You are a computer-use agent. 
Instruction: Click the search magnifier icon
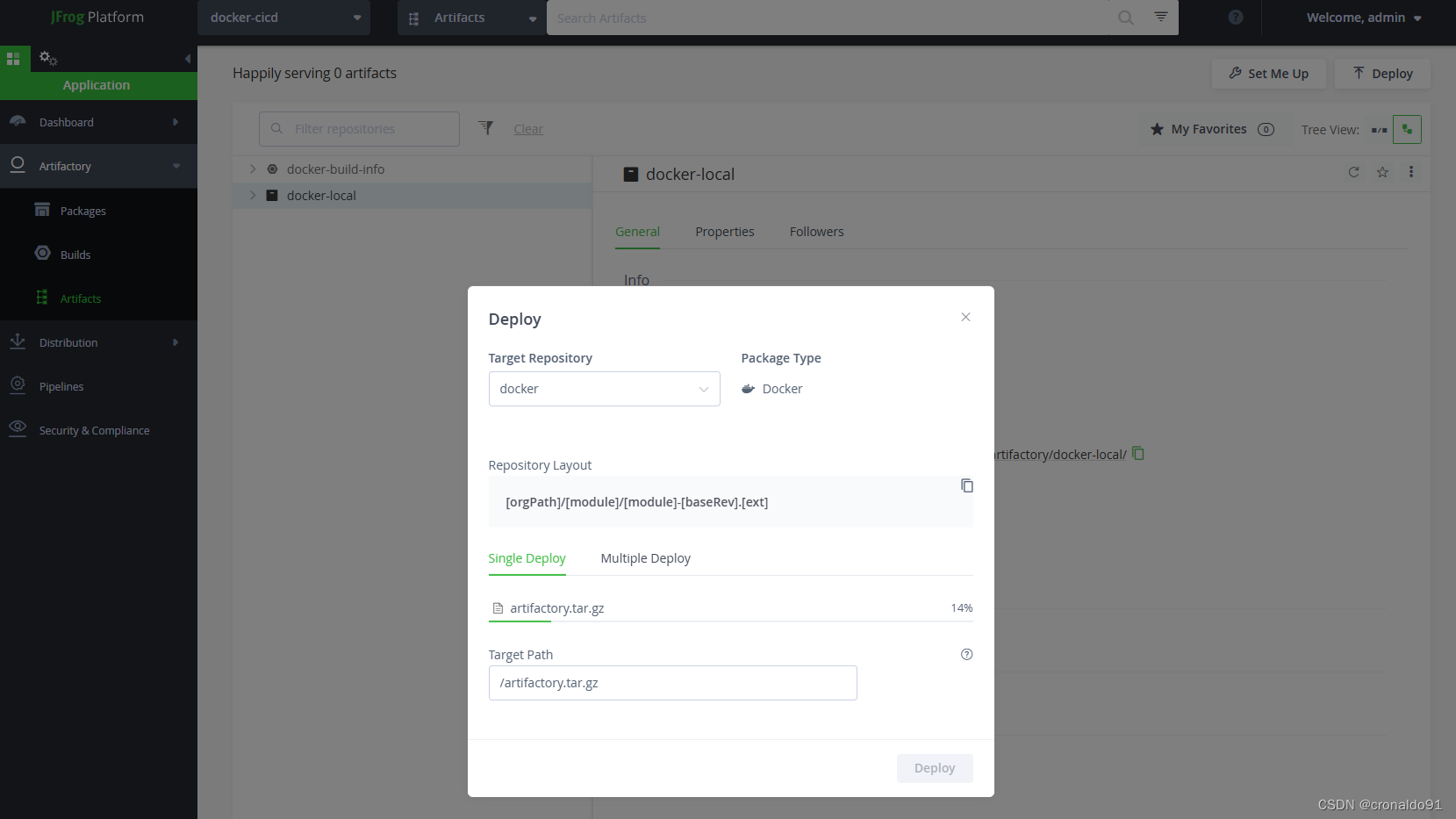pos(1125,18)
